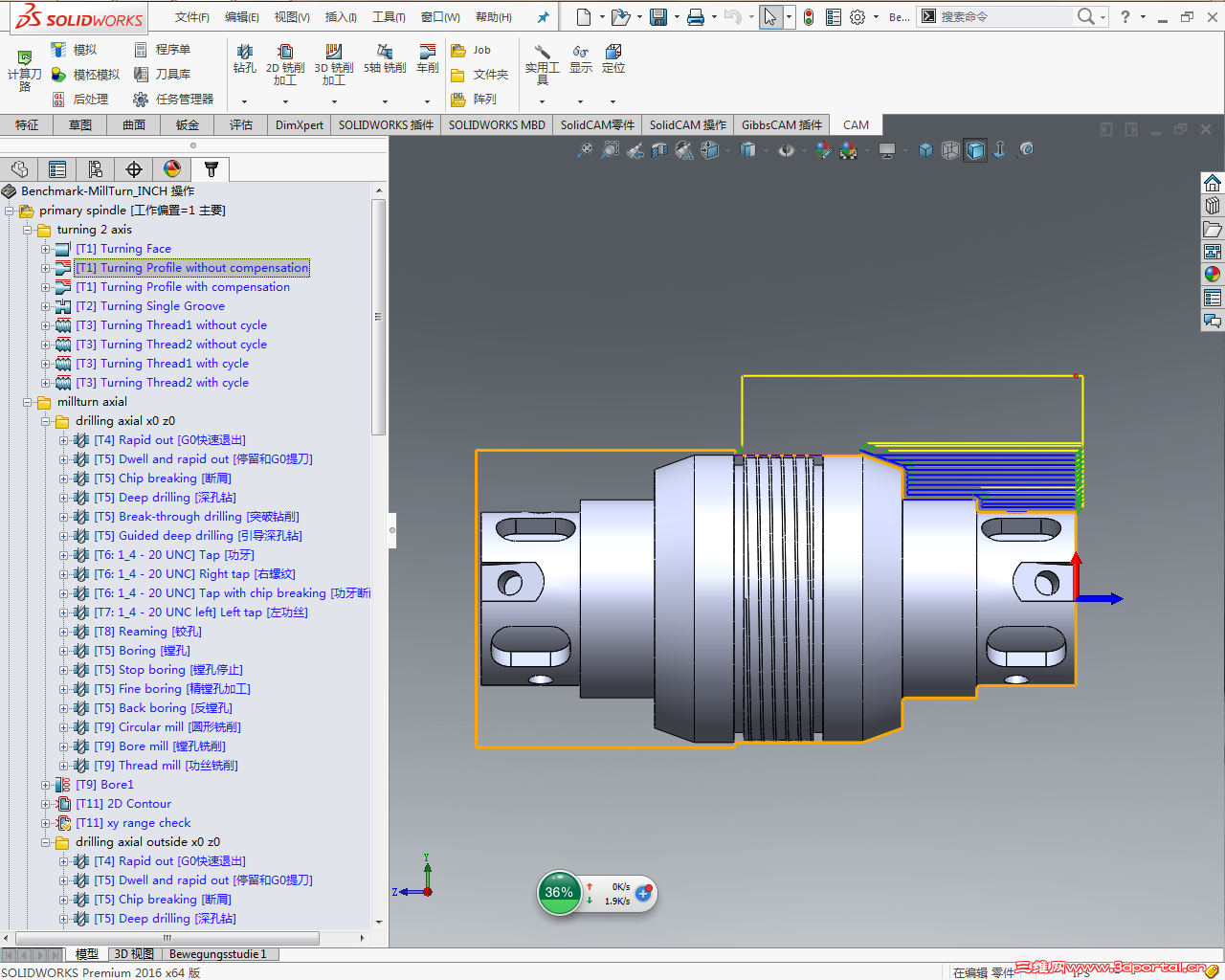
Task: Switch to the 草图 sketch tab
Action: [x=80, y=124]
